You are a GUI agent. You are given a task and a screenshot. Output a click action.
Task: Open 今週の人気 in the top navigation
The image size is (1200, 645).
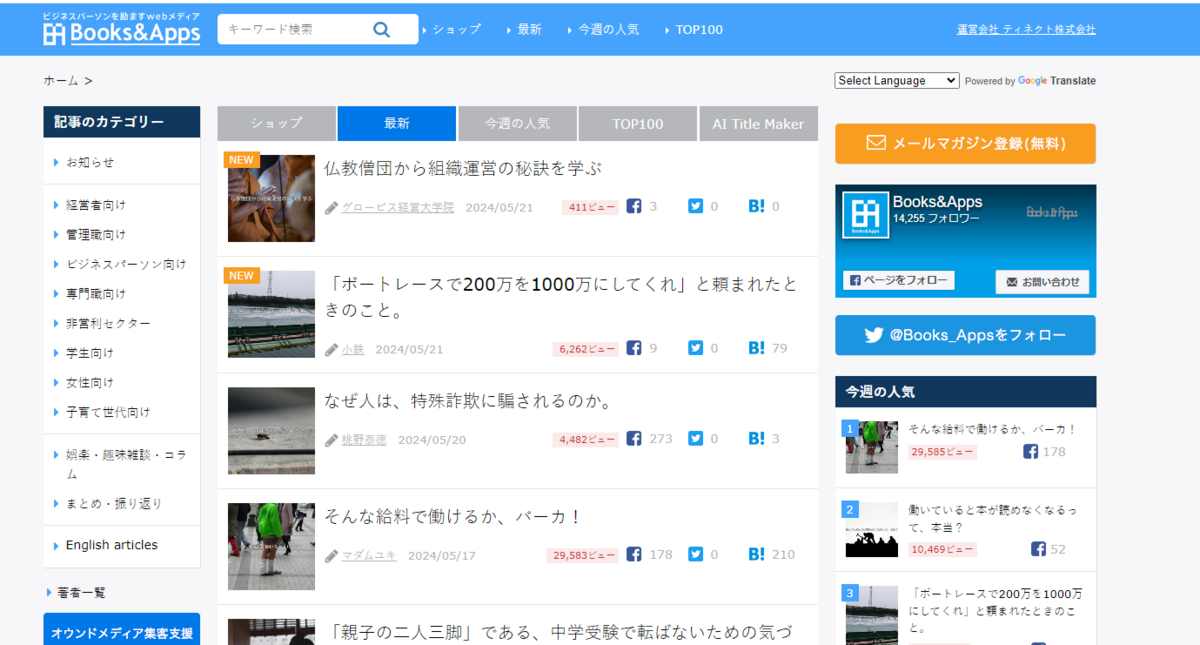tap(608, 30)
